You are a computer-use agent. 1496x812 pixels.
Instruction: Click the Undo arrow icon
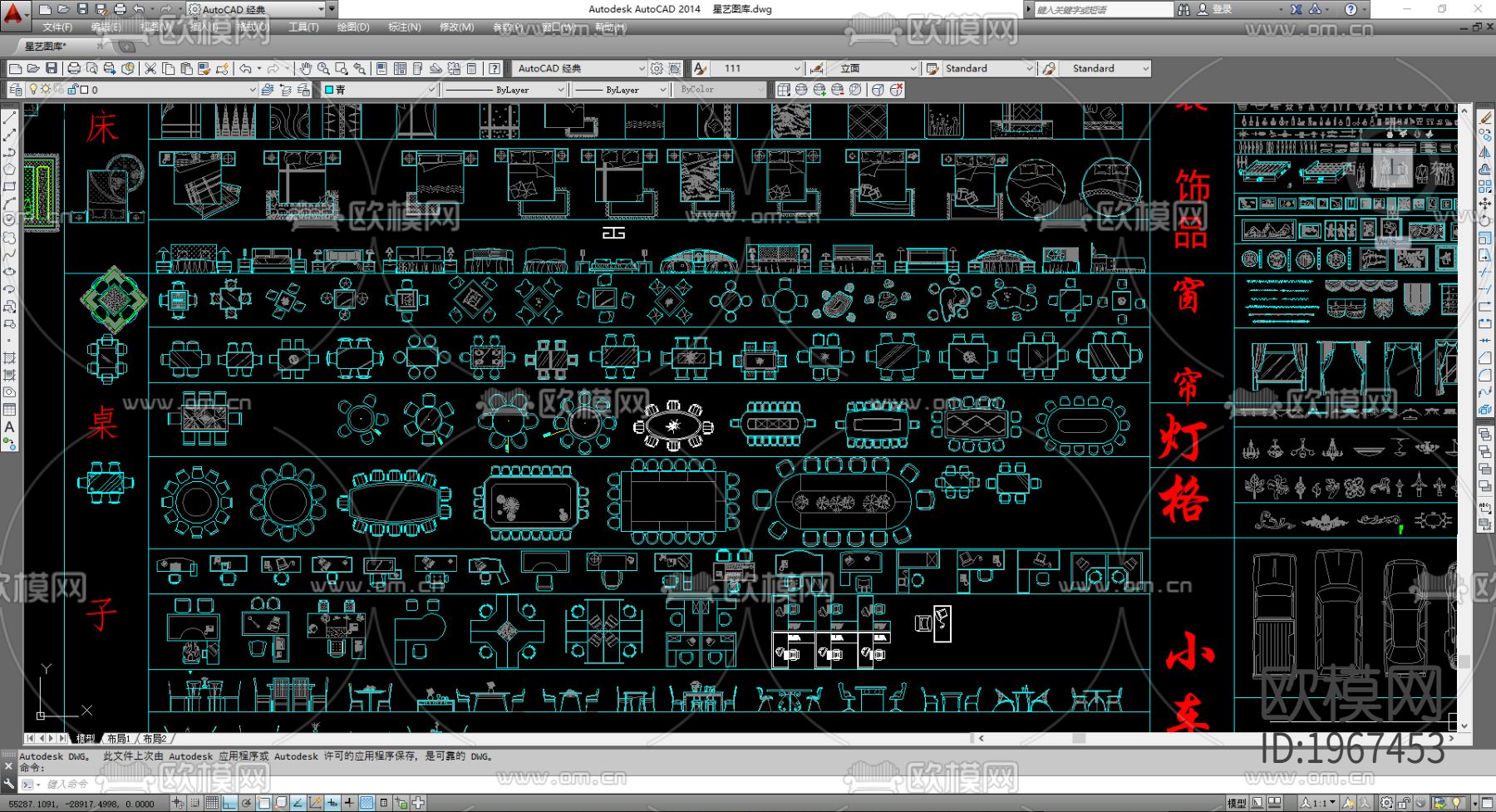click(245, 68)
